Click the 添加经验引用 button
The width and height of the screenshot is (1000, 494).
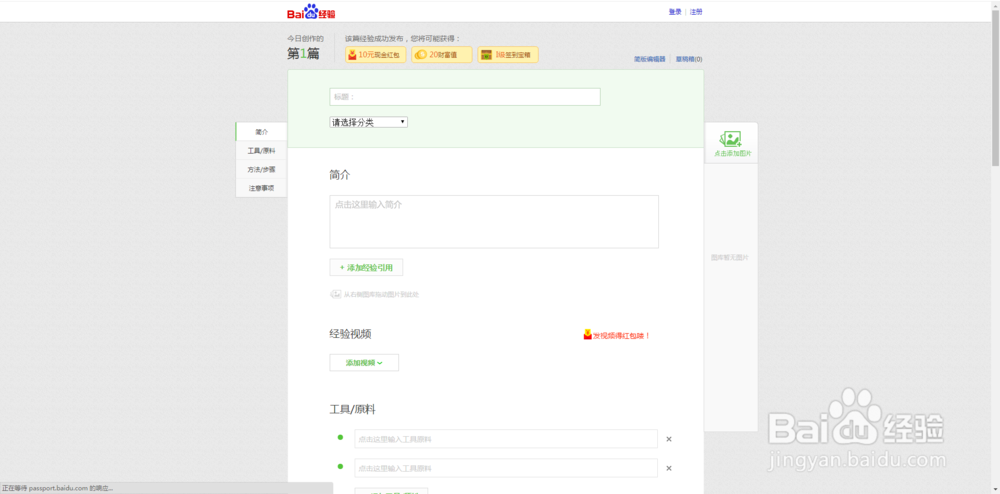(366, 268)
